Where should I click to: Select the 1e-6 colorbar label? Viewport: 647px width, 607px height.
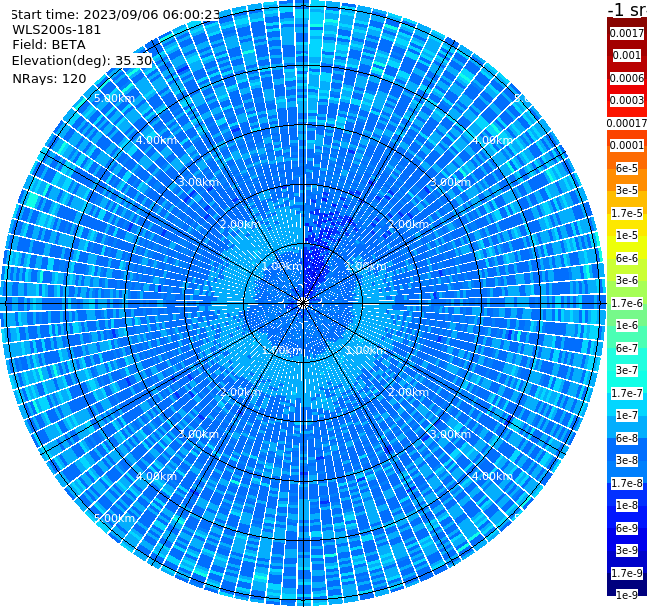(627, 325)
